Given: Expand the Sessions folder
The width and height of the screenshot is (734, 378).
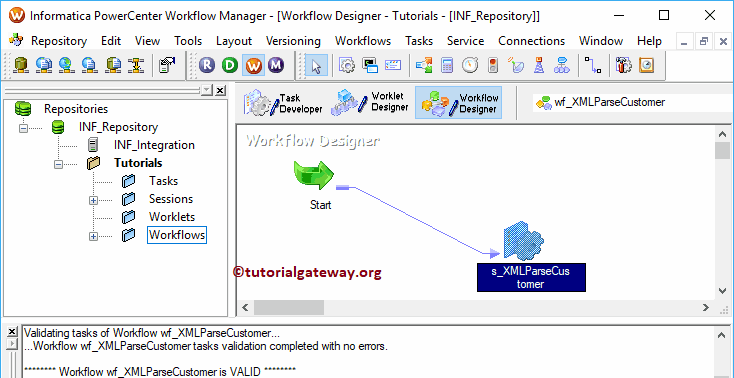Looking at the screenshot, I should click(x=93, y=200).
